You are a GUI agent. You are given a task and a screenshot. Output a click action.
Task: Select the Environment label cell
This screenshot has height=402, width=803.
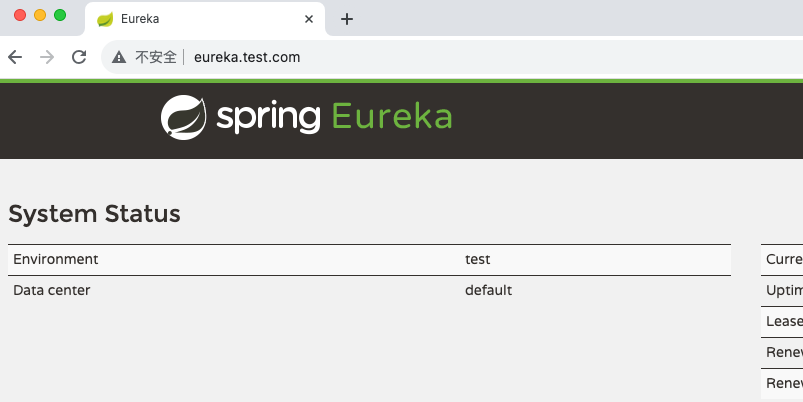click(x=56, y=259)
